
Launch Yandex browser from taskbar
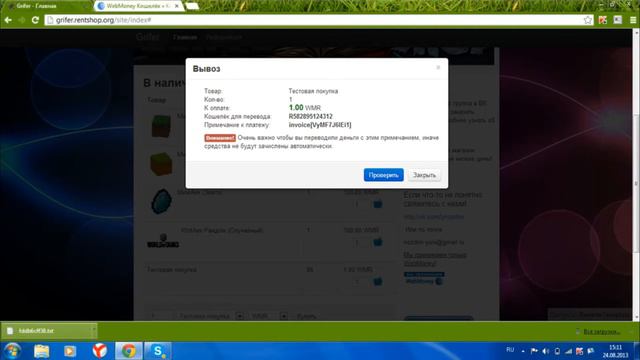[x=99, y=351]
